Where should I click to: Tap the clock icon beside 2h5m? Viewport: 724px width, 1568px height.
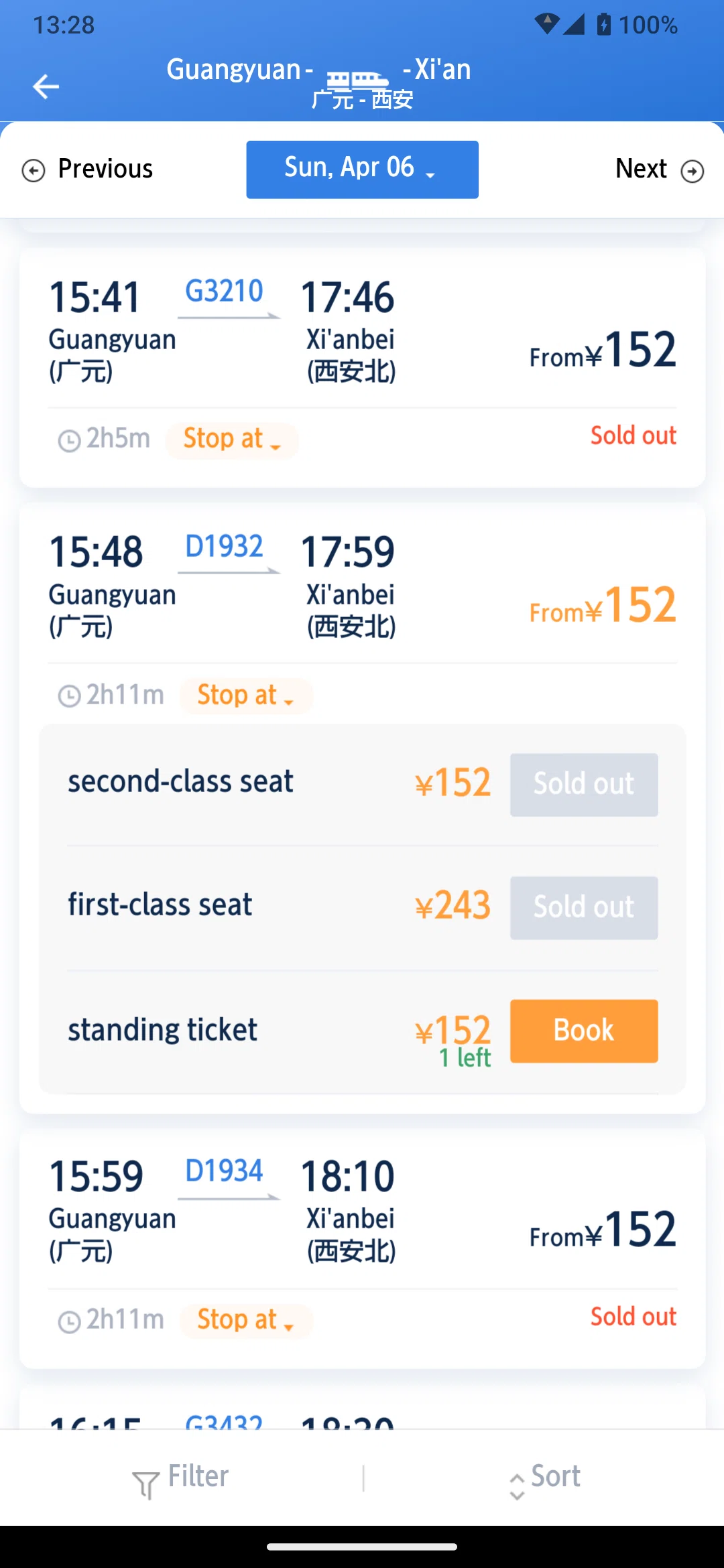[x=70, y=441]
